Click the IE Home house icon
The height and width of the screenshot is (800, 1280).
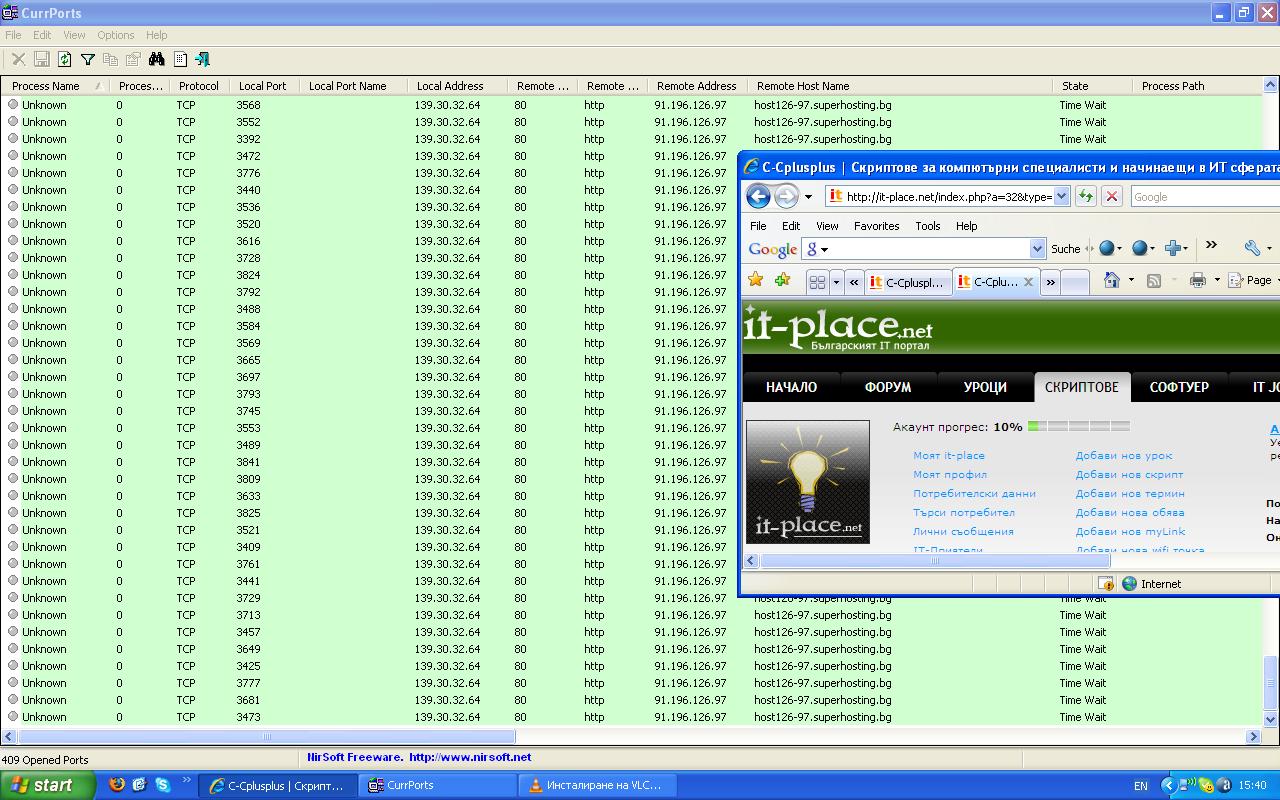[x=1111, y=280]
